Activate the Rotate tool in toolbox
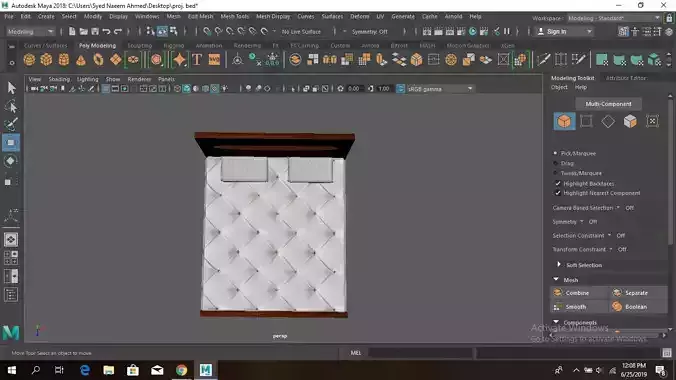This screenshot has width=676, height=380. pos(11,161)
